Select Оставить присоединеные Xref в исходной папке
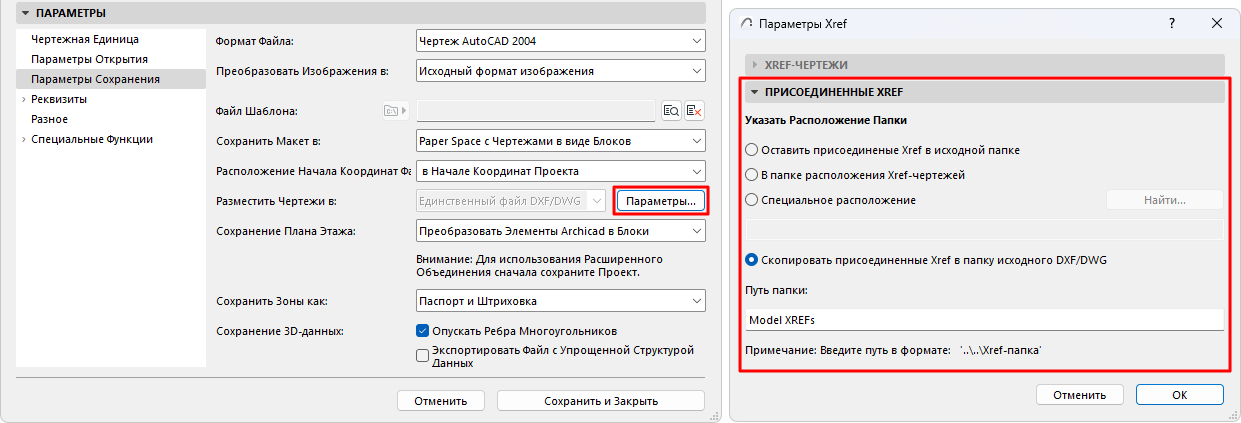 (x=752, y=150)
